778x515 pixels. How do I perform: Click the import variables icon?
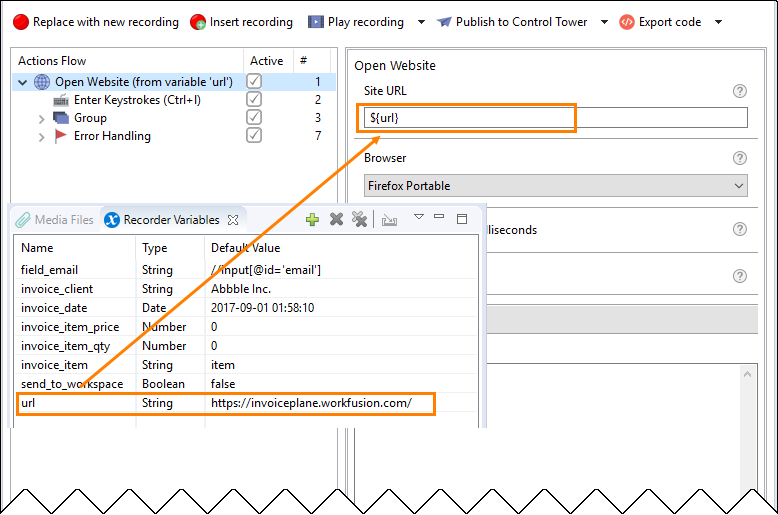[x=389, y=220]
